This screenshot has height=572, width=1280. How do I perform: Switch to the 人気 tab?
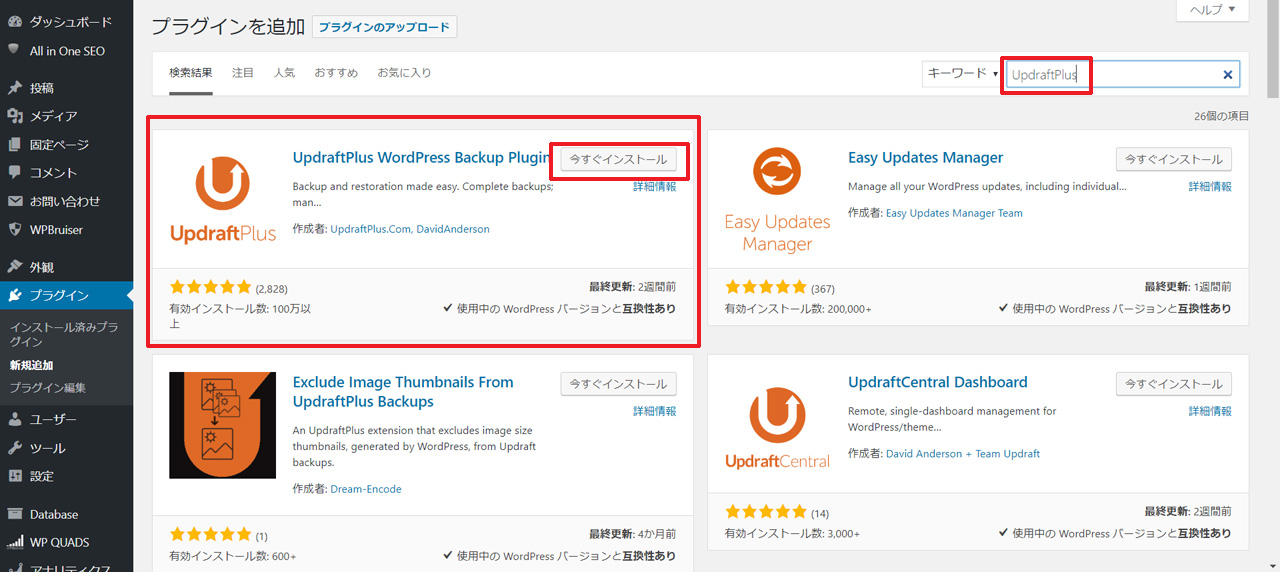pyautogui.click(x=284, y=73)
